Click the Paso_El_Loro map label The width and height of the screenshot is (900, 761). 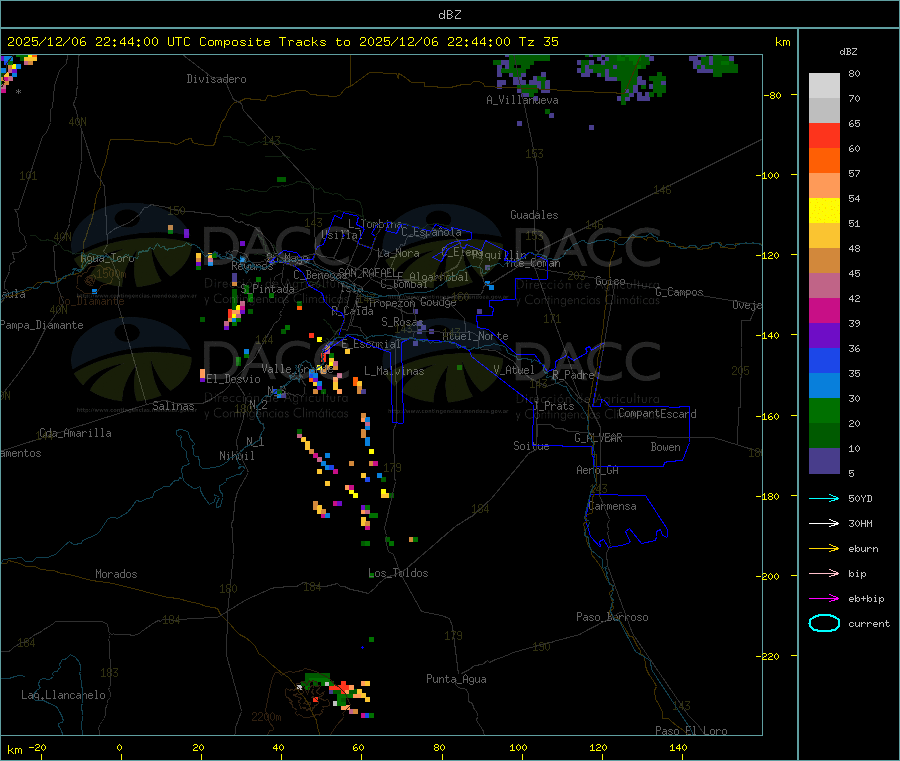pyautogui.click(x=691, y=731)
